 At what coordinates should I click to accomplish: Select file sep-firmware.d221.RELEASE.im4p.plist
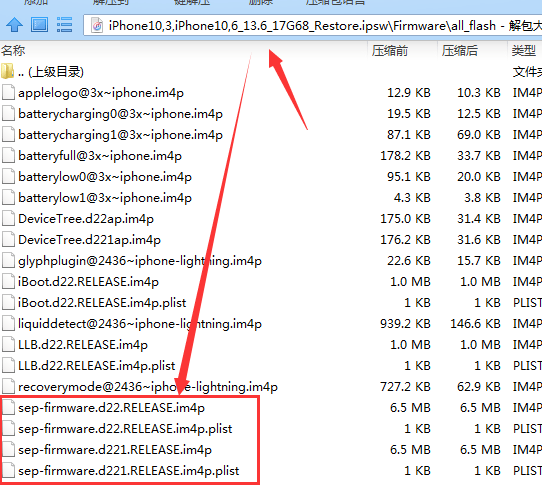coord(129,471)
